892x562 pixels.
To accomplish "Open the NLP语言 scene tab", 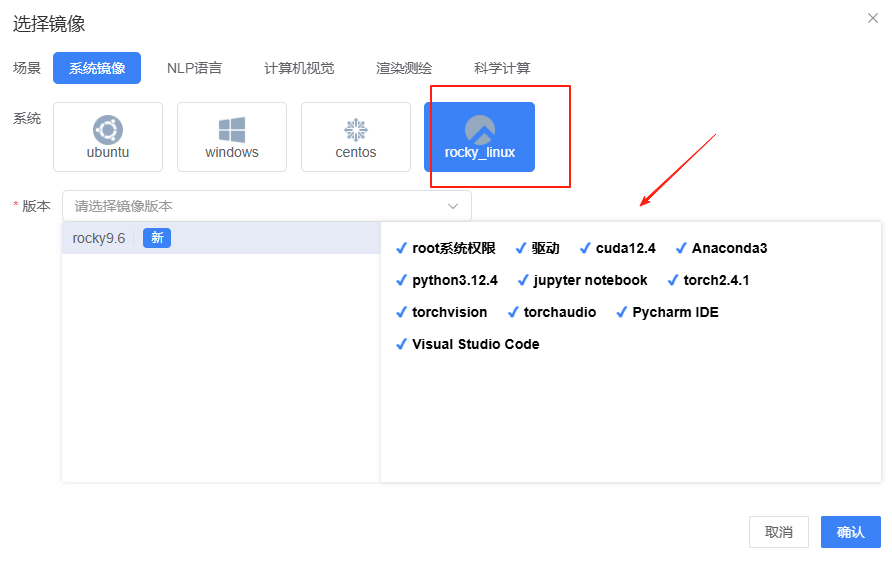I will coord(194,68).
